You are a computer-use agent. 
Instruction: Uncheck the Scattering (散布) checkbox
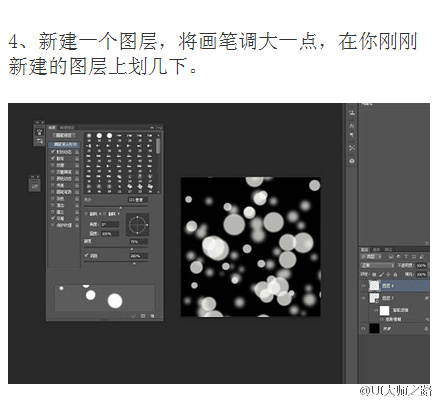[53, 158]
